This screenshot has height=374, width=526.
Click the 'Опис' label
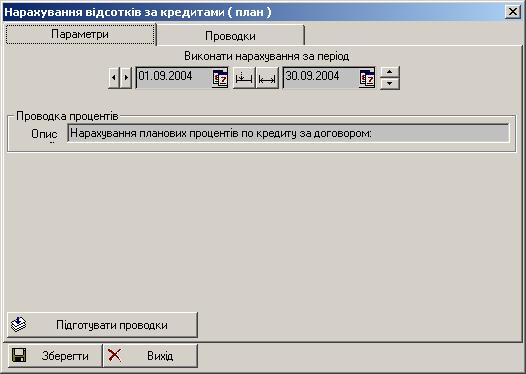[44, 134]
